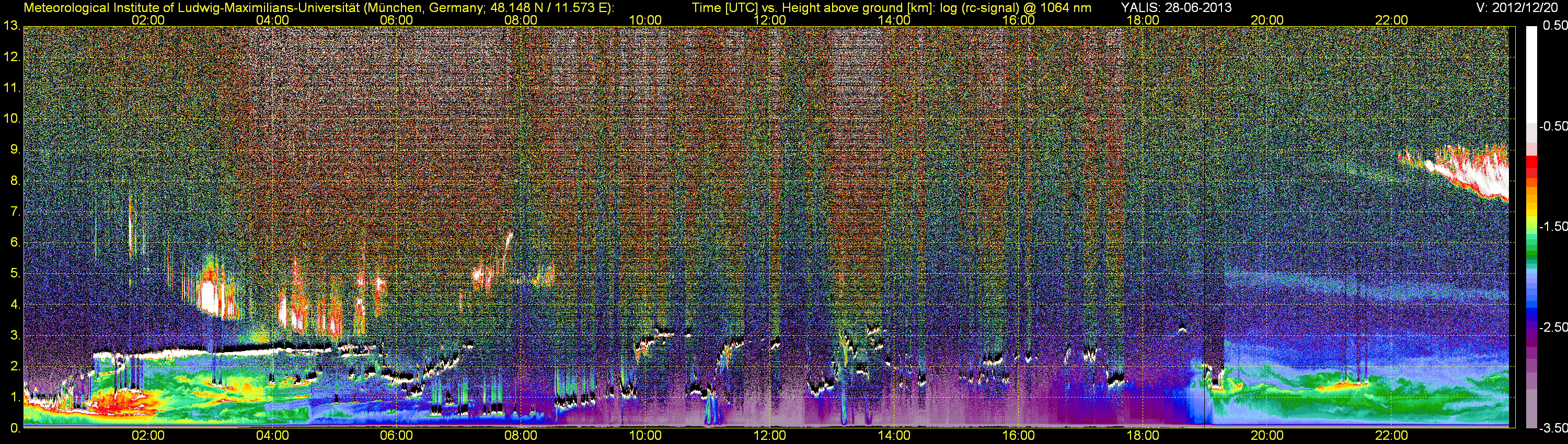Click the '4.' height axis label
The image size is (1568, 444).
click(x=16, y=305)
